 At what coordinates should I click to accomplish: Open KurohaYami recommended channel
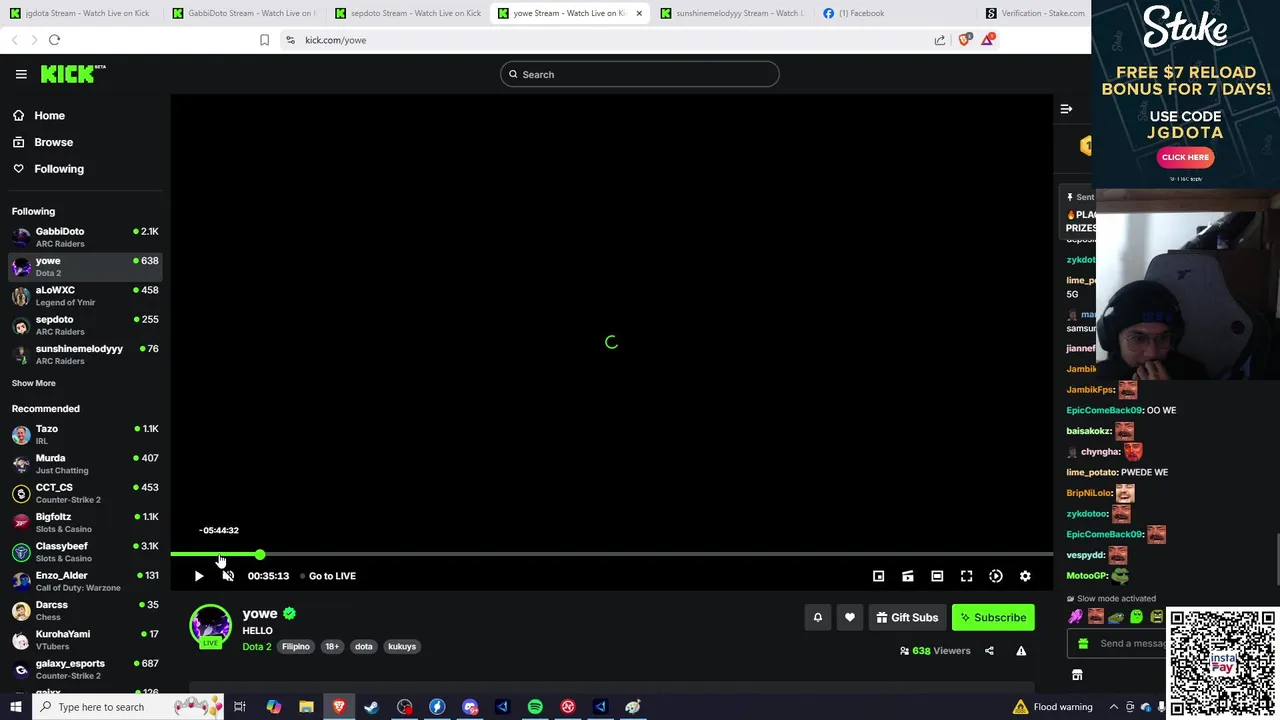[85, 639]
